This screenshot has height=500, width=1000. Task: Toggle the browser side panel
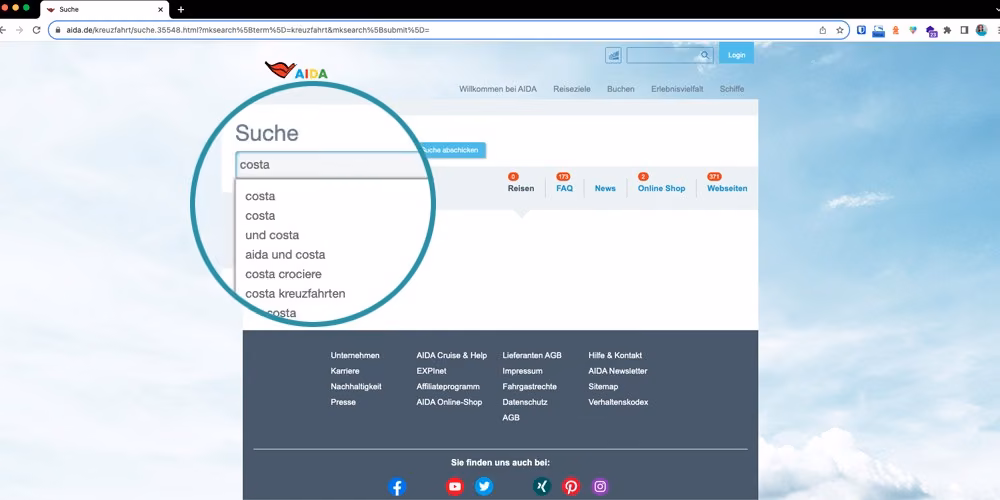[x=964, y=30]
